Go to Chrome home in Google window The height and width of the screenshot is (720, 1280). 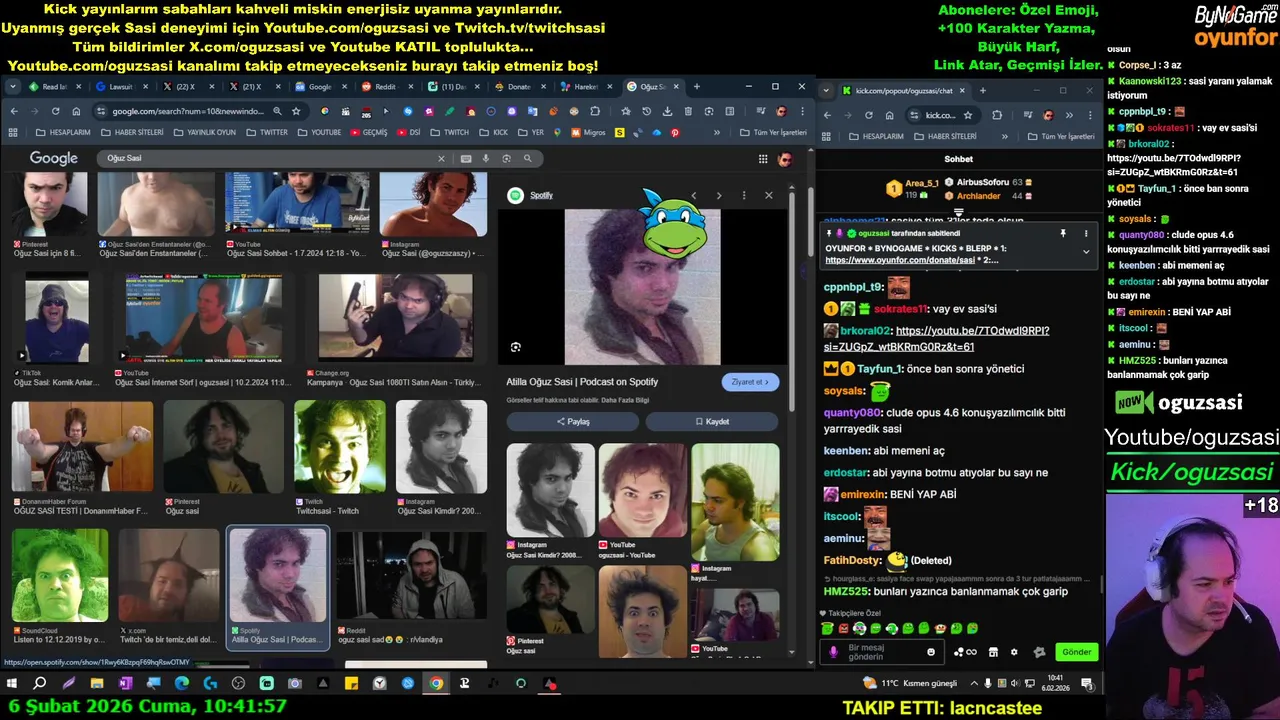76,111
